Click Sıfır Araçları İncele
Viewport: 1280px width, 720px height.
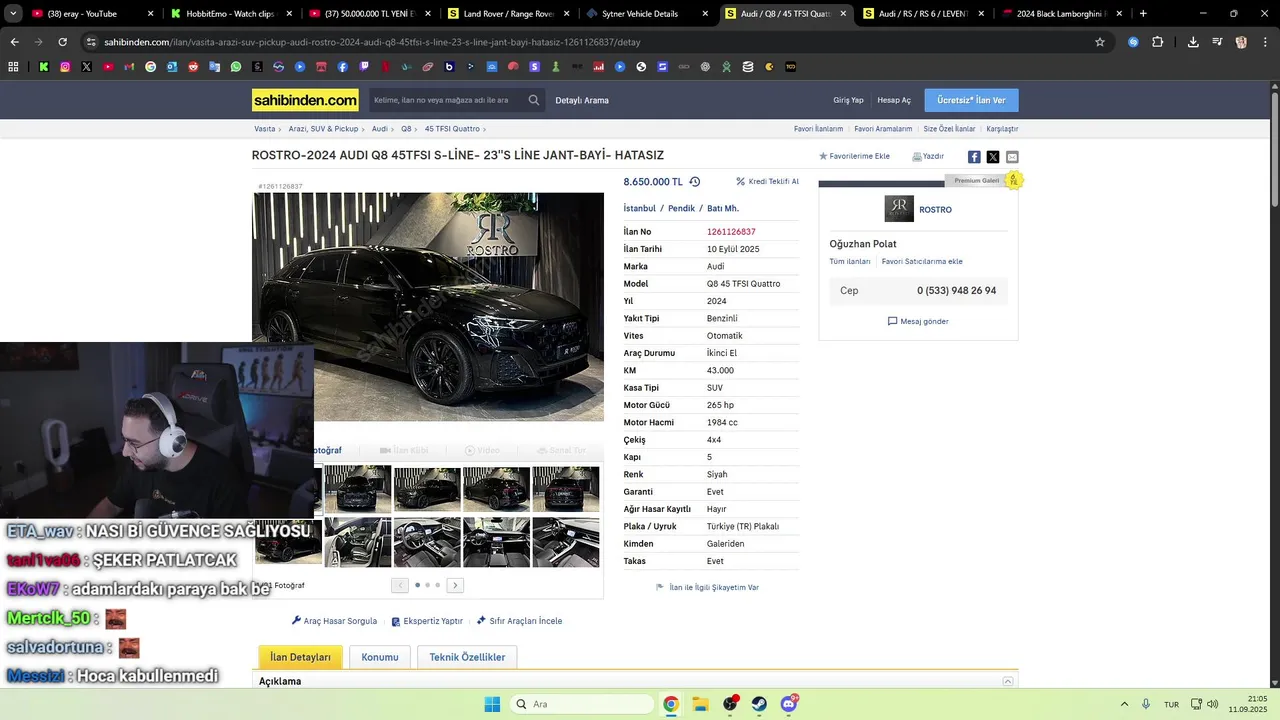click(519, 621)
